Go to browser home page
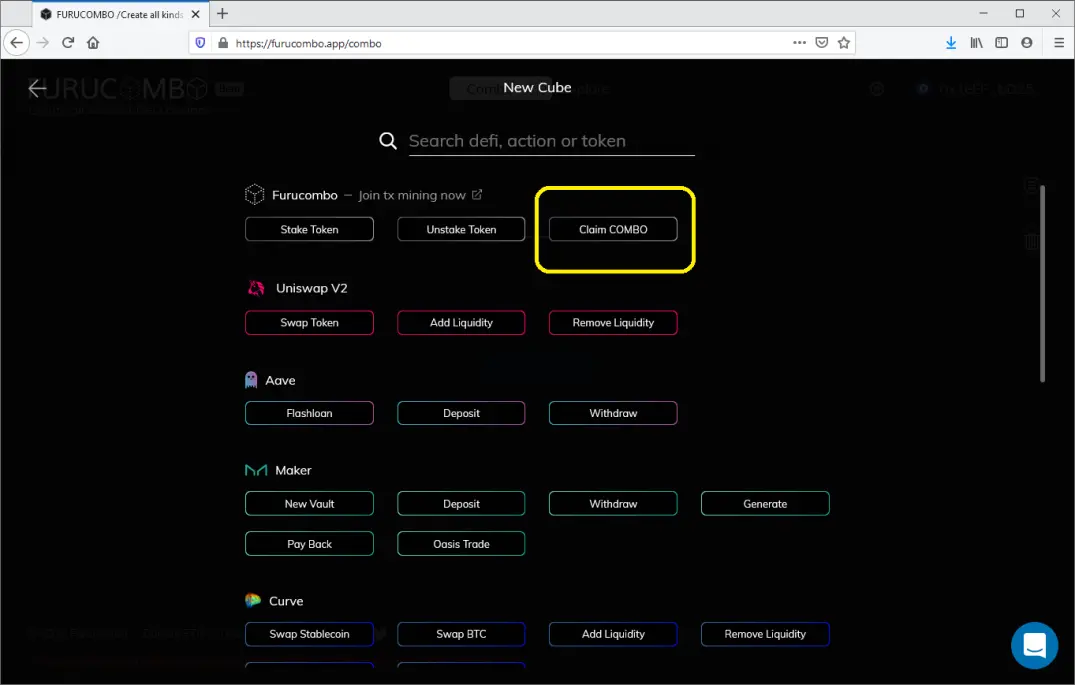The image size is (1075, 685). 93,43
